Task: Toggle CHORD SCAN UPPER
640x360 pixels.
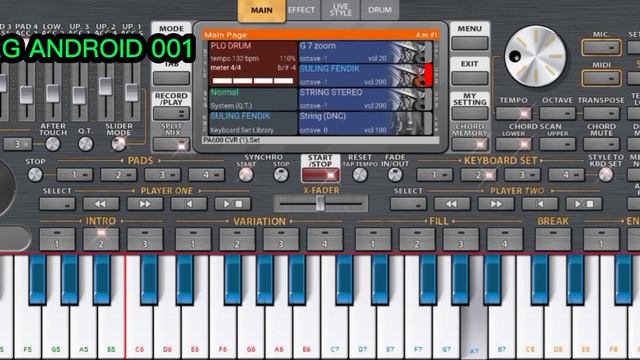Action: (x=557, y=144)
